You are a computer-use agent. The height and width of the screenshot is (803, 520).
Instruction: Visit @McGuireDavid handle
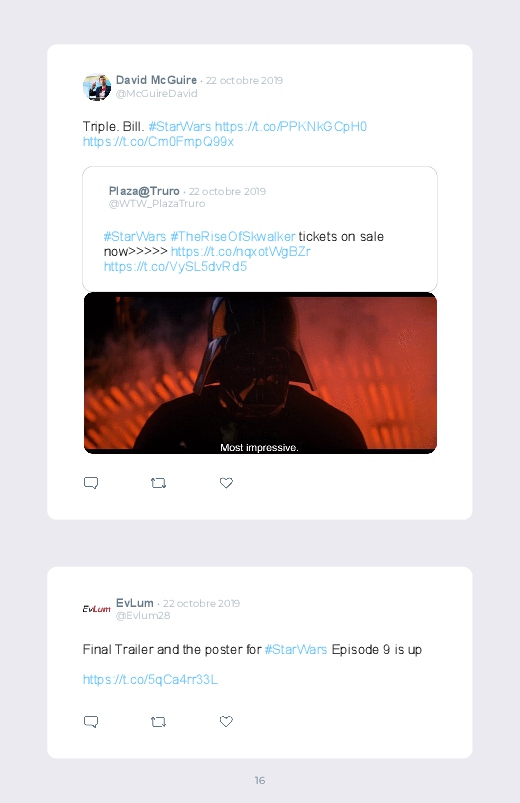(156, 94)
